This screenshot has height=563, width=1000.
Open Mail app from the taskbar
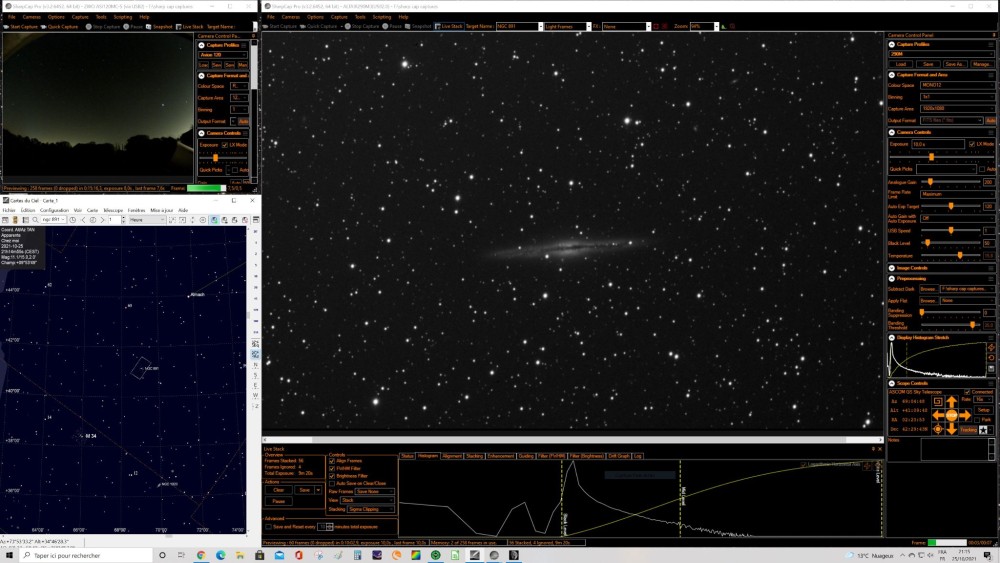pyautogui.click(x=279, y=555)
